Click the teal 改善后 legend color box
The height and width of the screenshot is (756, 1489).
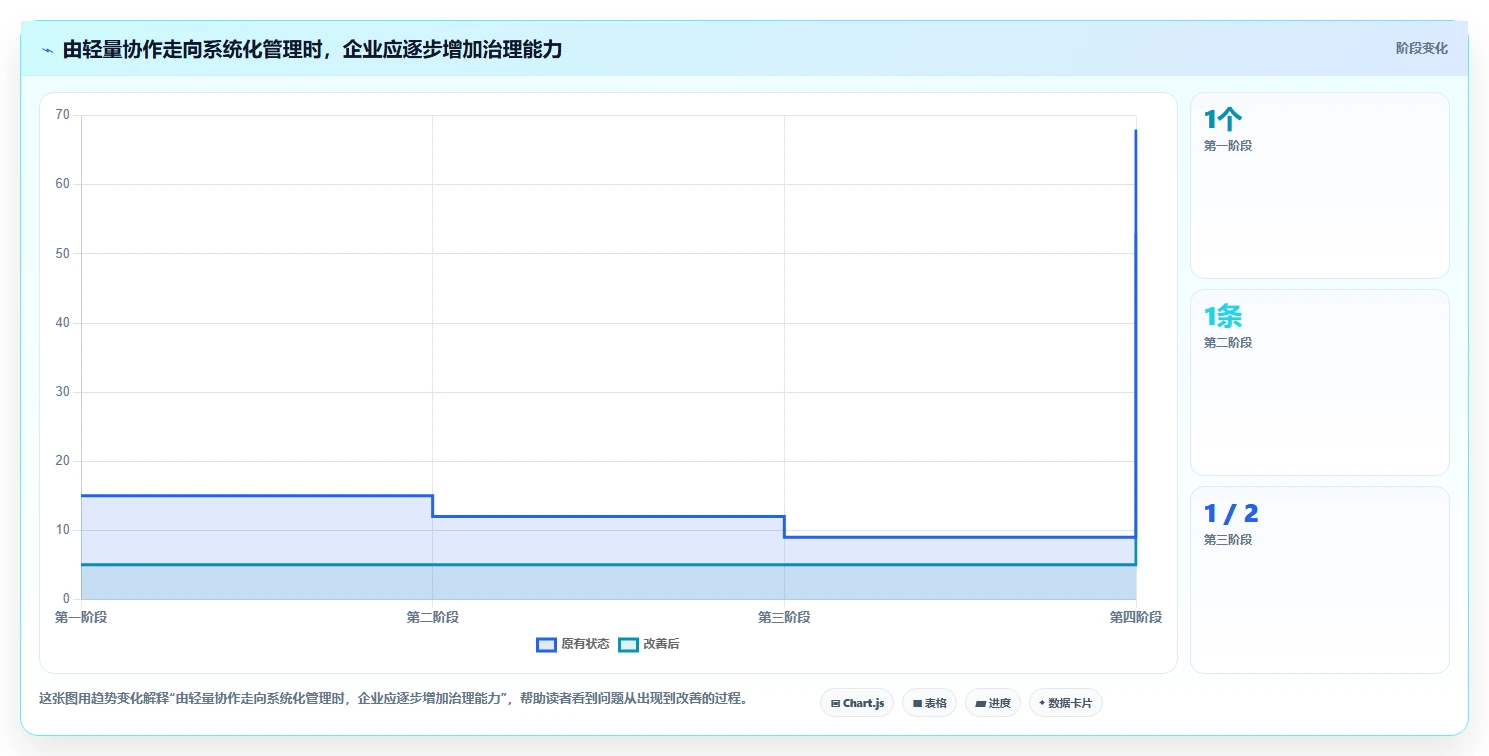click(628, 644)
